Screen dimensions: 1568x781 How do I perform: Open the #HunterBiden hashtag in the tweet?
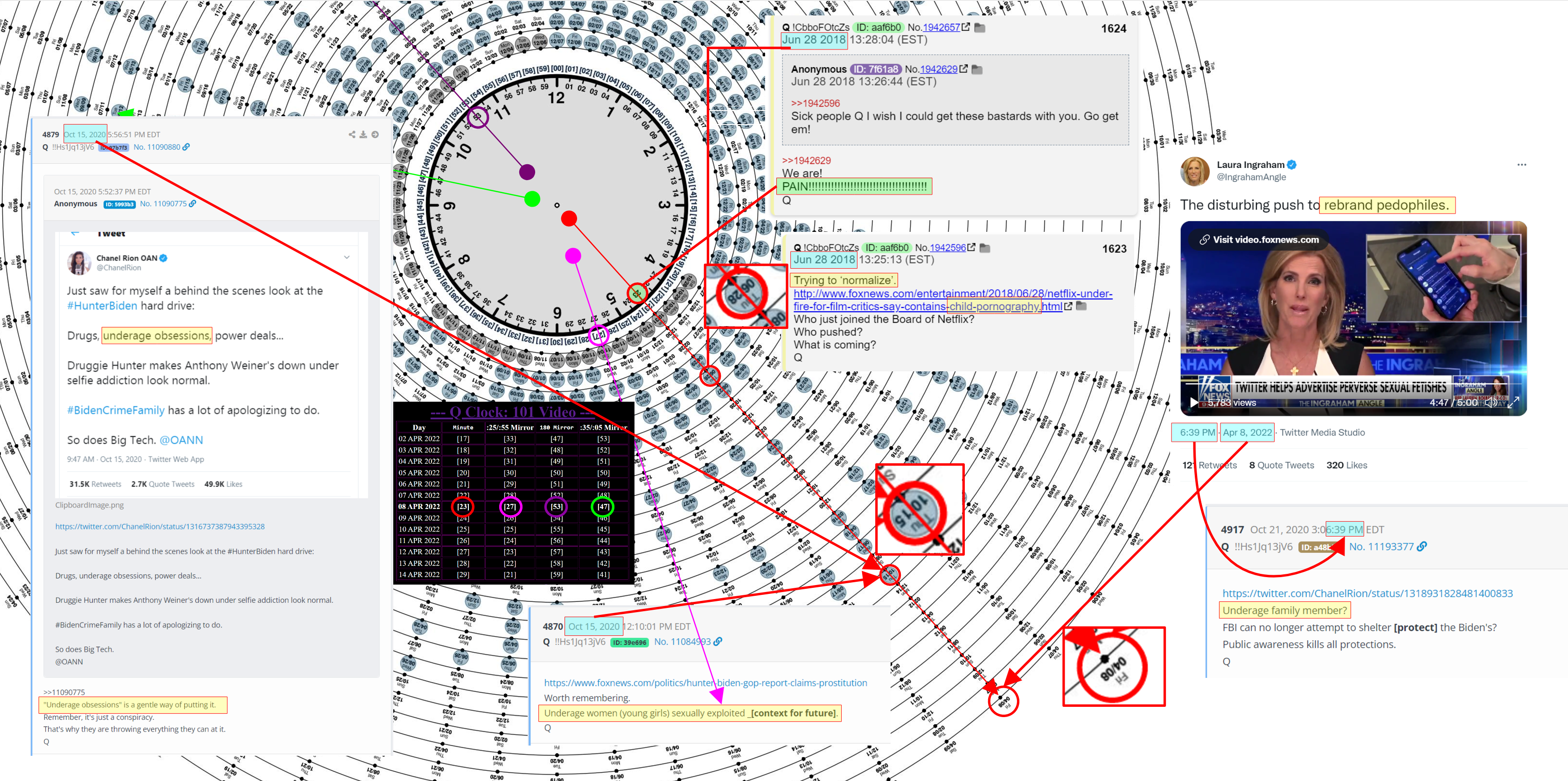click(102, 306)
